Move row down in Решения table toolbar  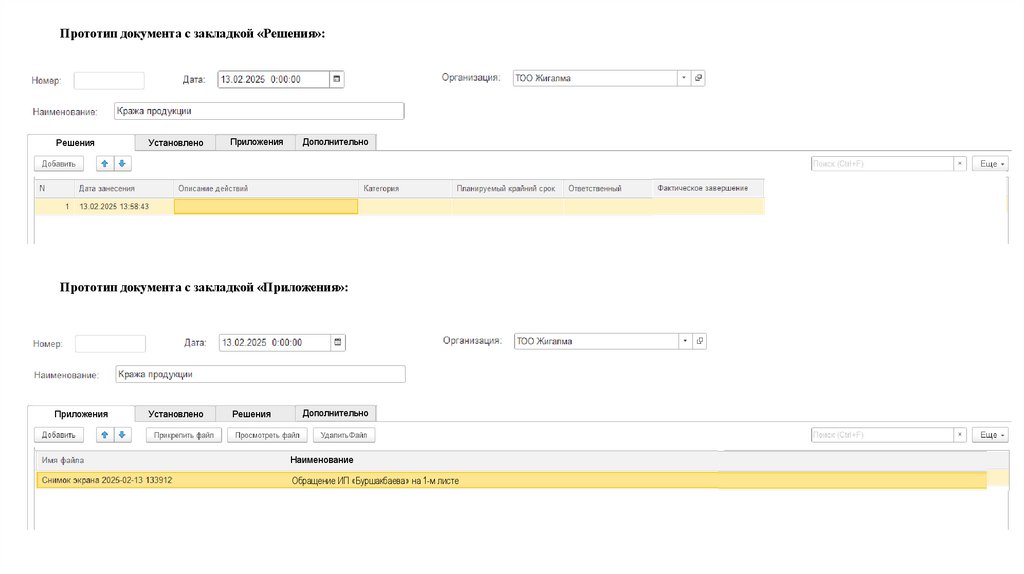point(122,163)
